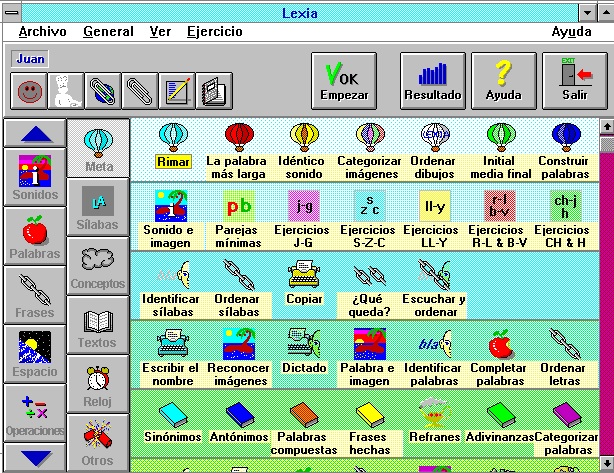Open the General menu
This screenshot has height=473, width=614.
click(x=108, y=32)
